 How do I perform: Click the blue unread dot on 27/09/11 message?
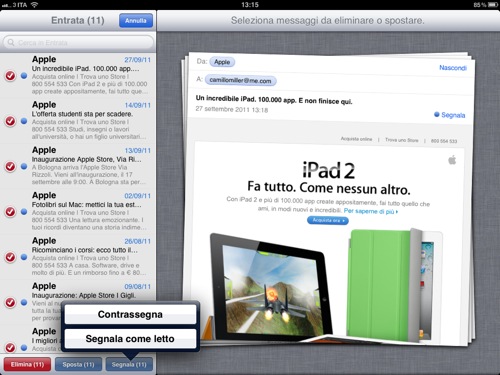[24, 76]
